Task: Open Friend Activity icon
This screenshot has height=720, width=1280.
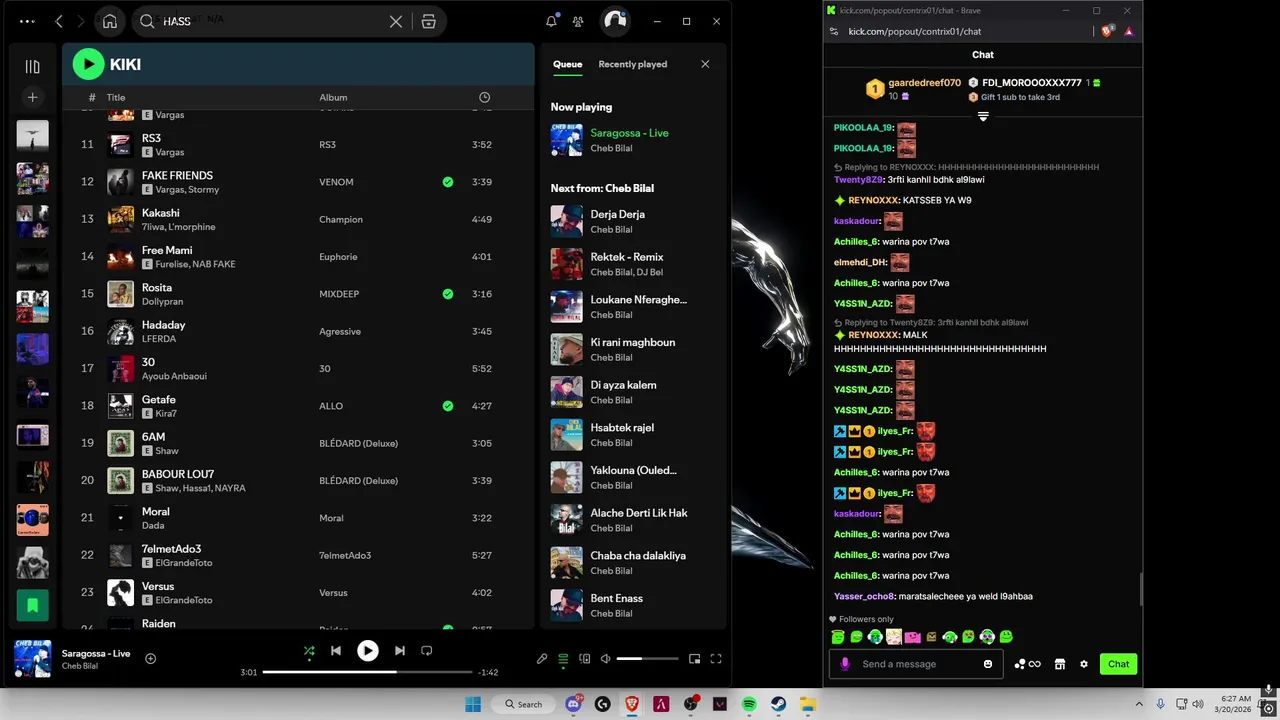Action: pos(578,21)
